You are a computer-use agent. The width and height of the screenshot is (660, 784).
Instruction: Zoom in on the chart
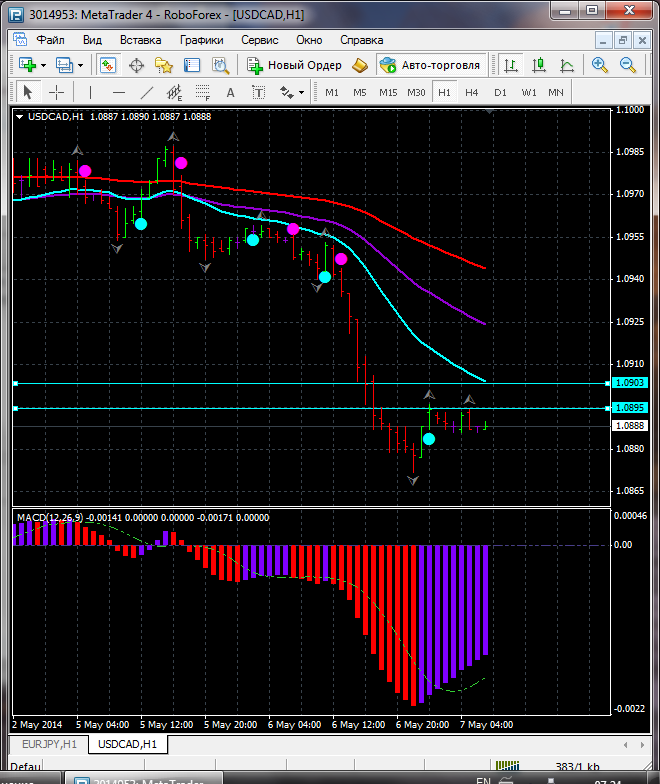(600, 65)
